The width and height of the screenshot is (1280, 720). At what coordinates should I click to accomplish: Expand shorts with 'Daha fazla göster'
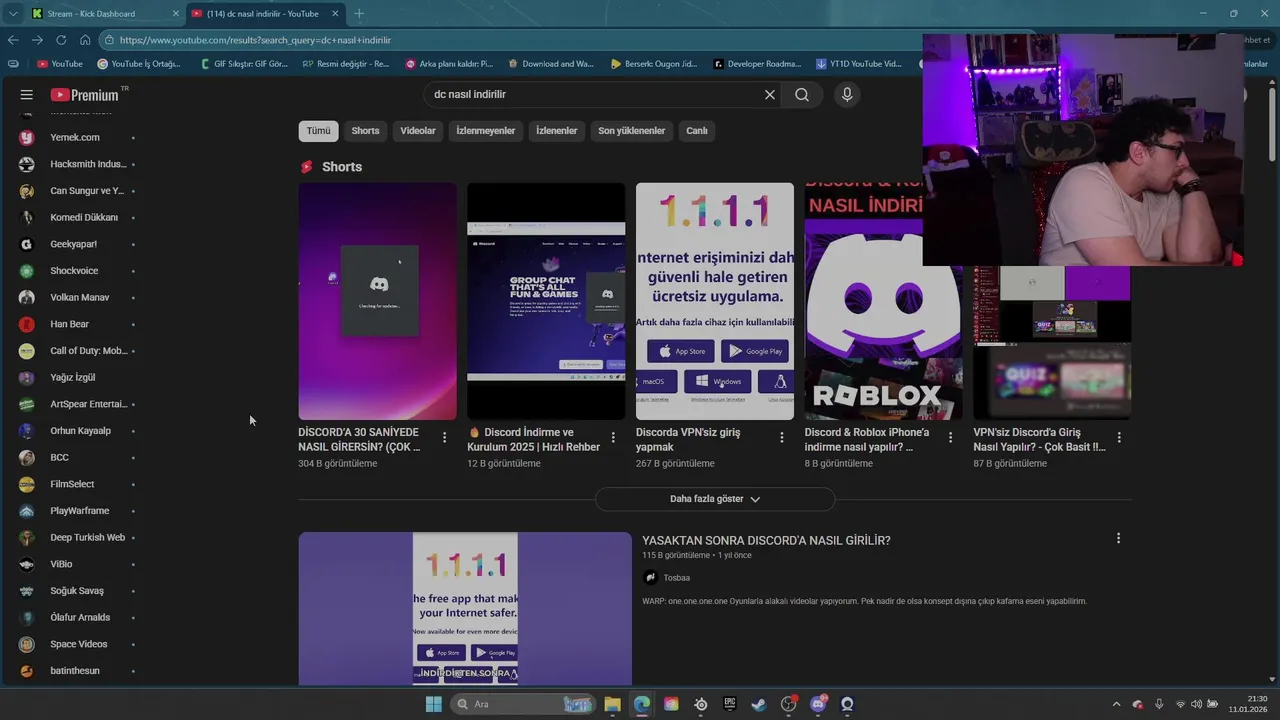[715, 499]
